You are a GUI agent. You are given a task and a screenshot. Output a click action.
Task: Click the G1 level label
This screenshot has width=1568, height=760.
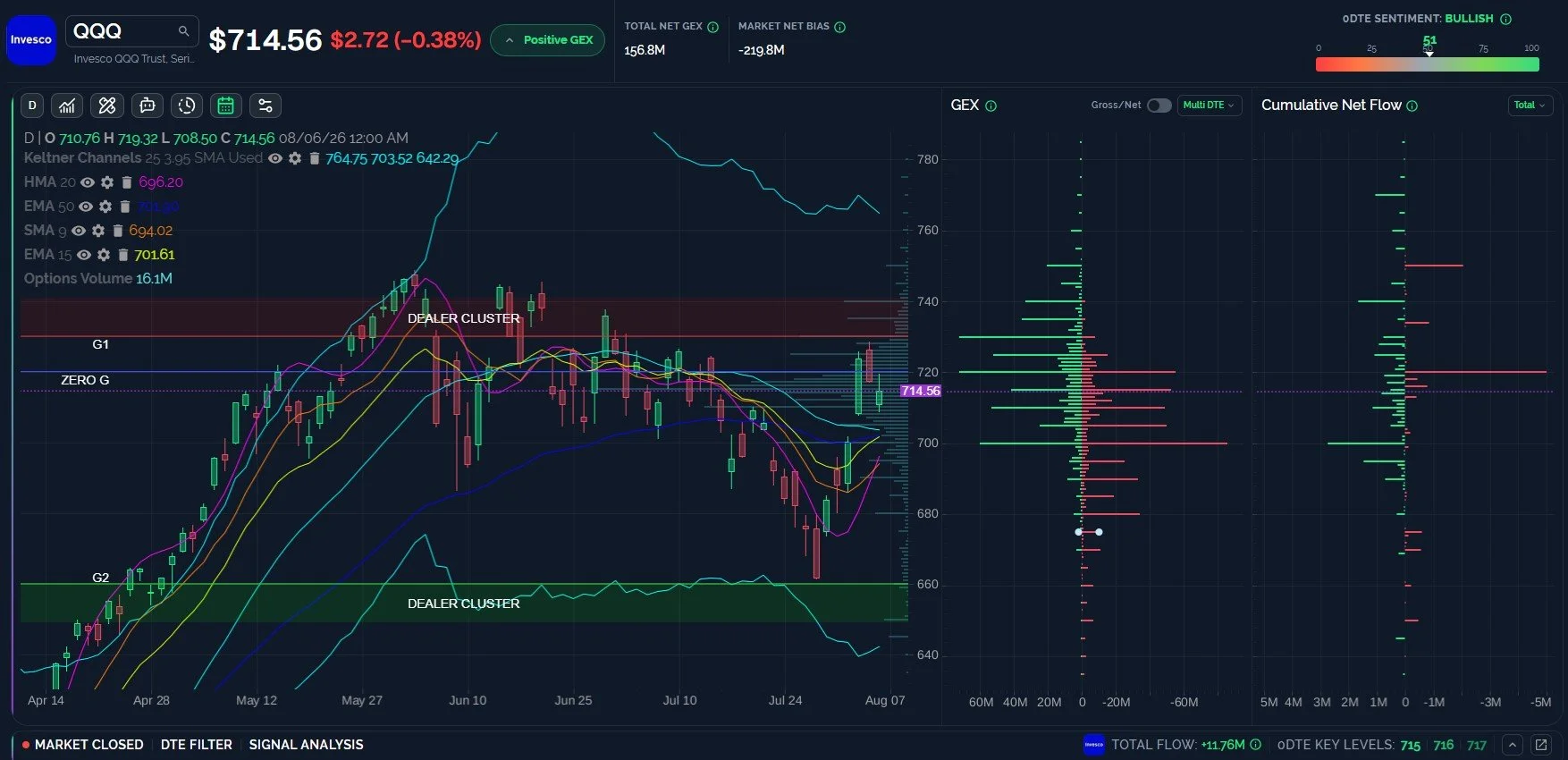tap(100, 344)
